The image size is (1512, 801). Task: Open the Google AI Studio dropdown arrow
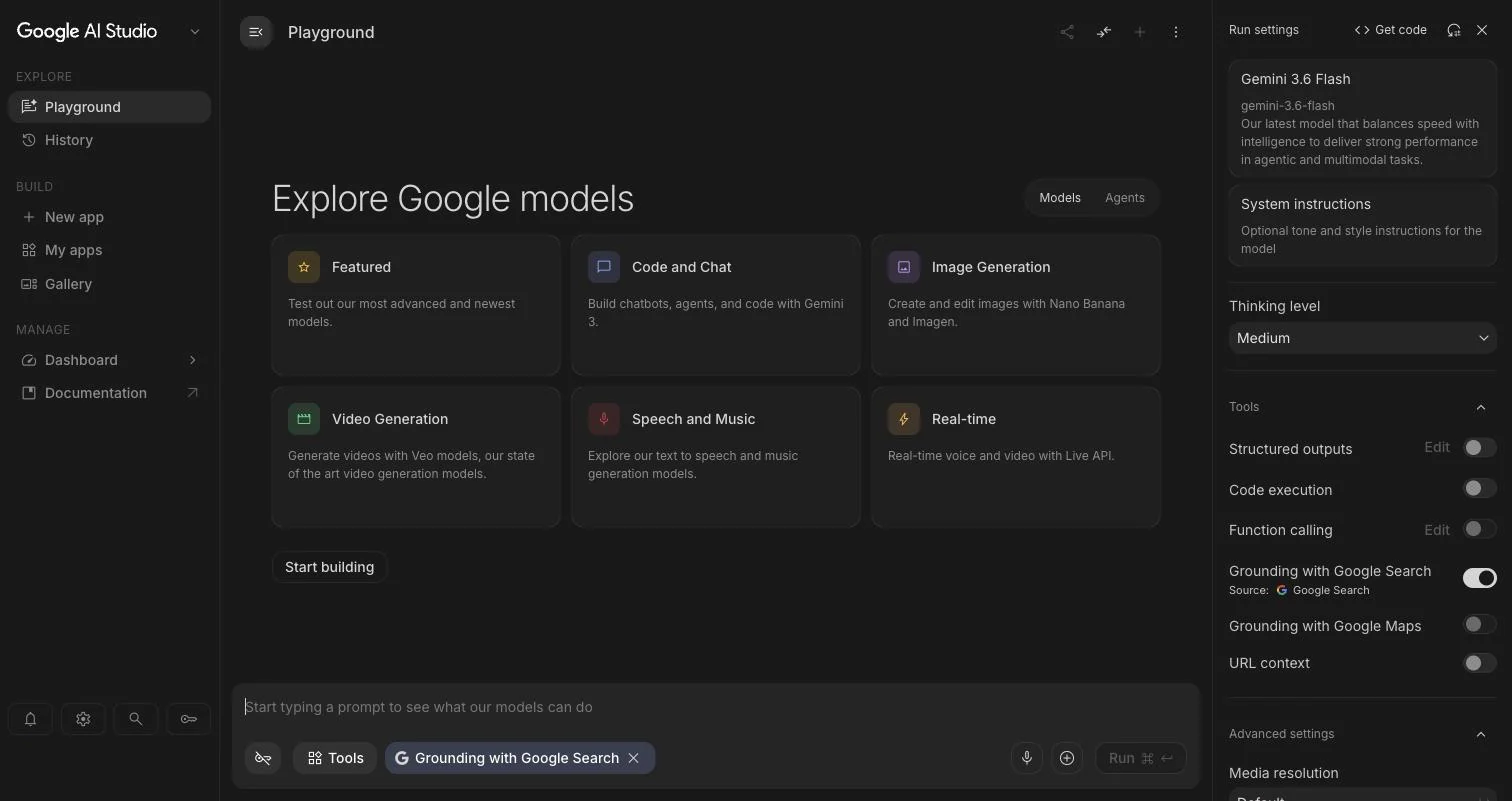coord(195,32)
